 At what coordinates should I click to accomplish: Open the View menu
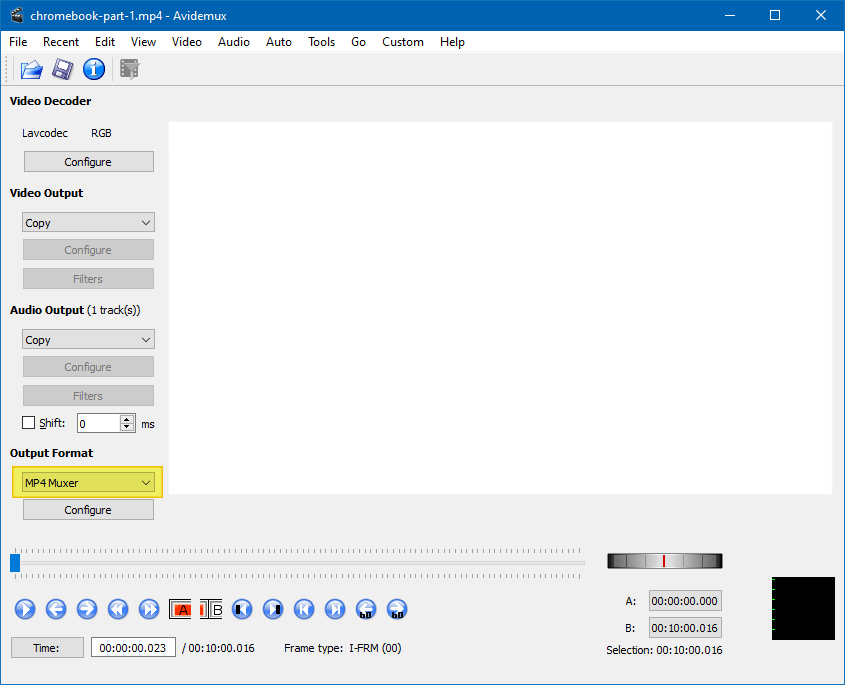[143, 42]
